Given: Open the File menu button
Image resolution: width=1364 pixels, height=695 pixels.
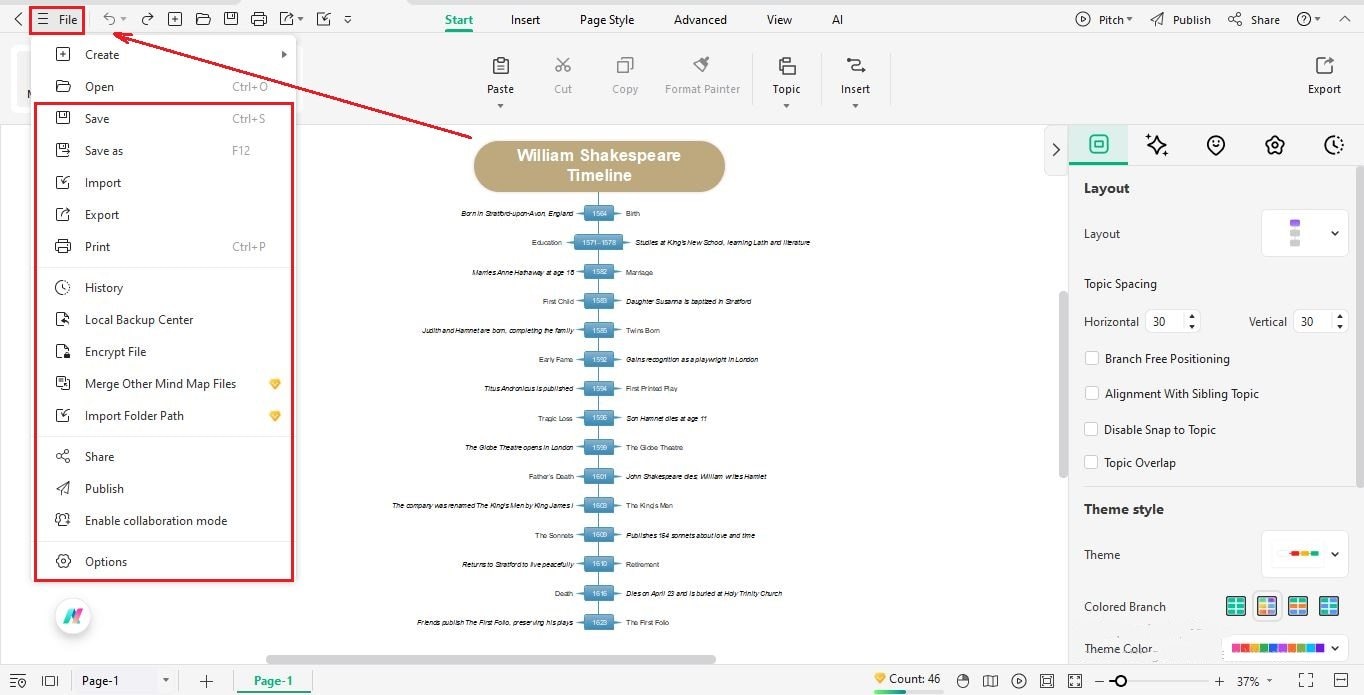Looking at the screenshot, I should tap(57, 20).
